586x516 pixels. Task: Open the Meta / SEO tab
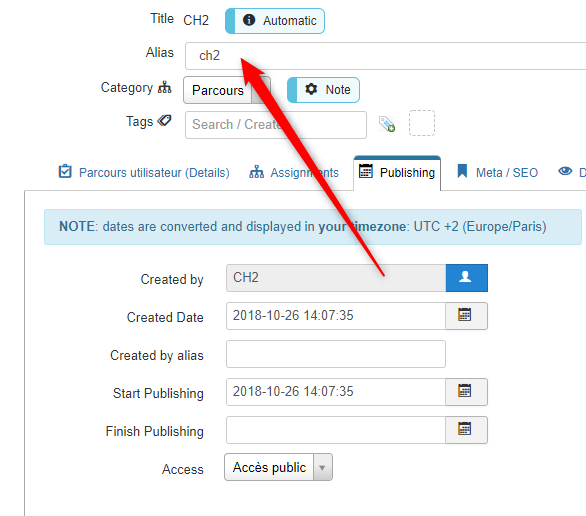click(497, 172)
